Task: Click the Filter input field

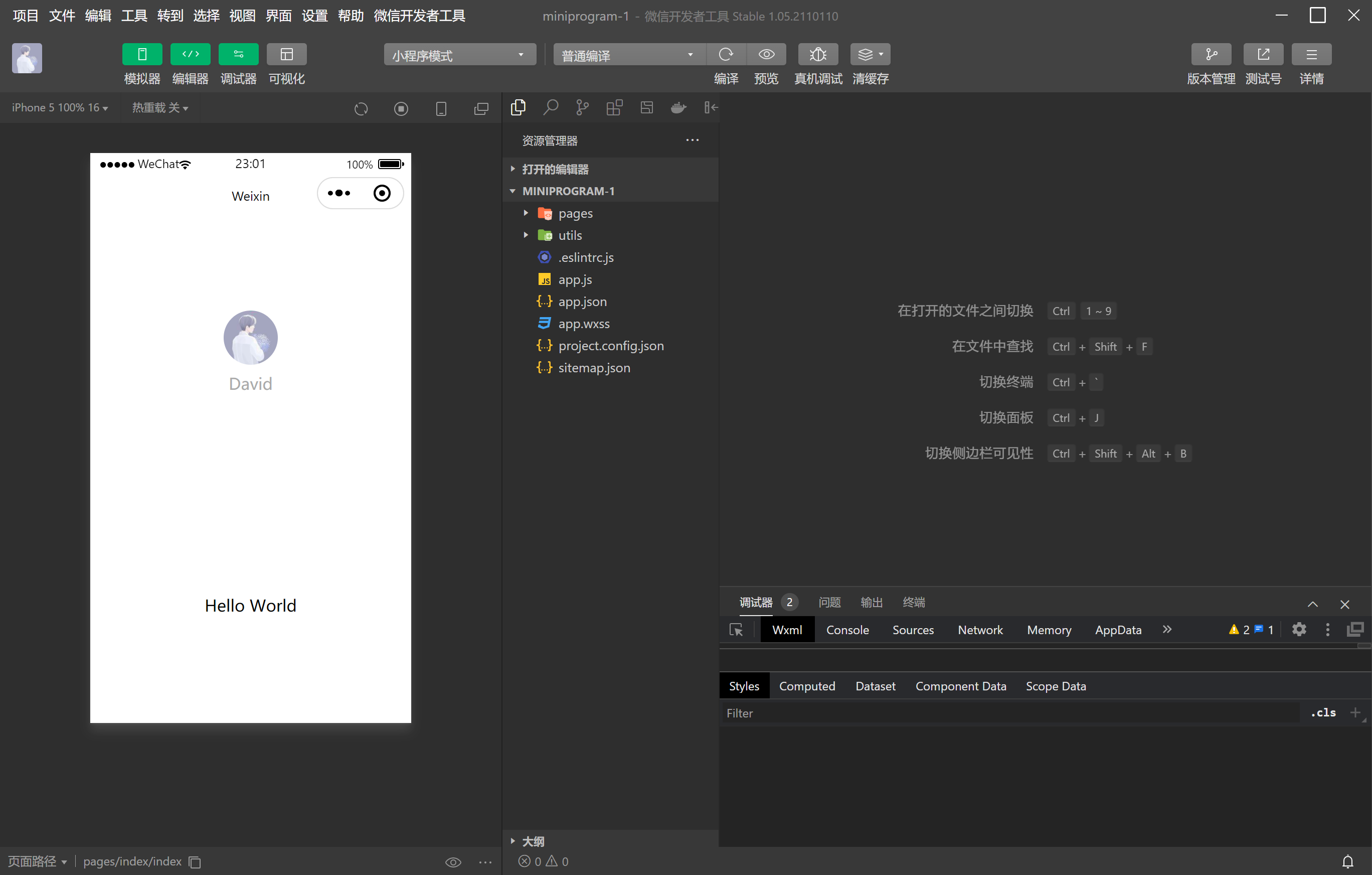Action: point(1008,713)
